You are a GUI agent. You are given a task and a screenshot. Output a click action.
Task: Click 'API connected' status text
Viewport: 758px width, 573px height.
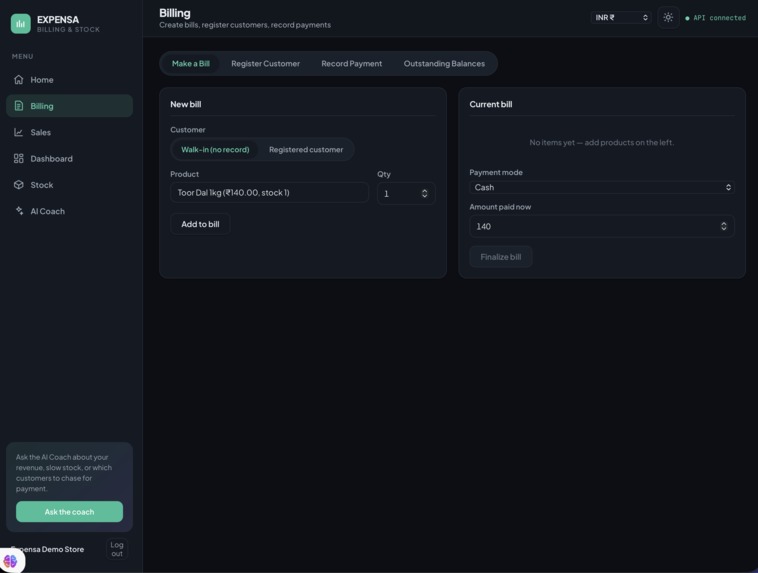pos(719,18)
